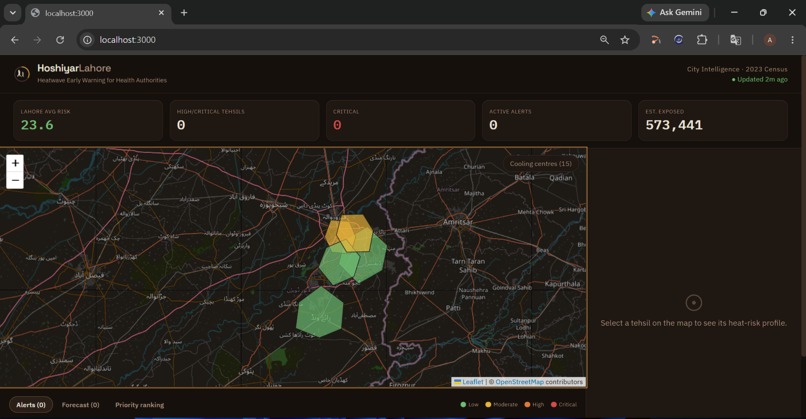The width and height of the screenshot is (806, 419).
Task: Click the Est. Exposed value 573,441
Action: [674, 125]
